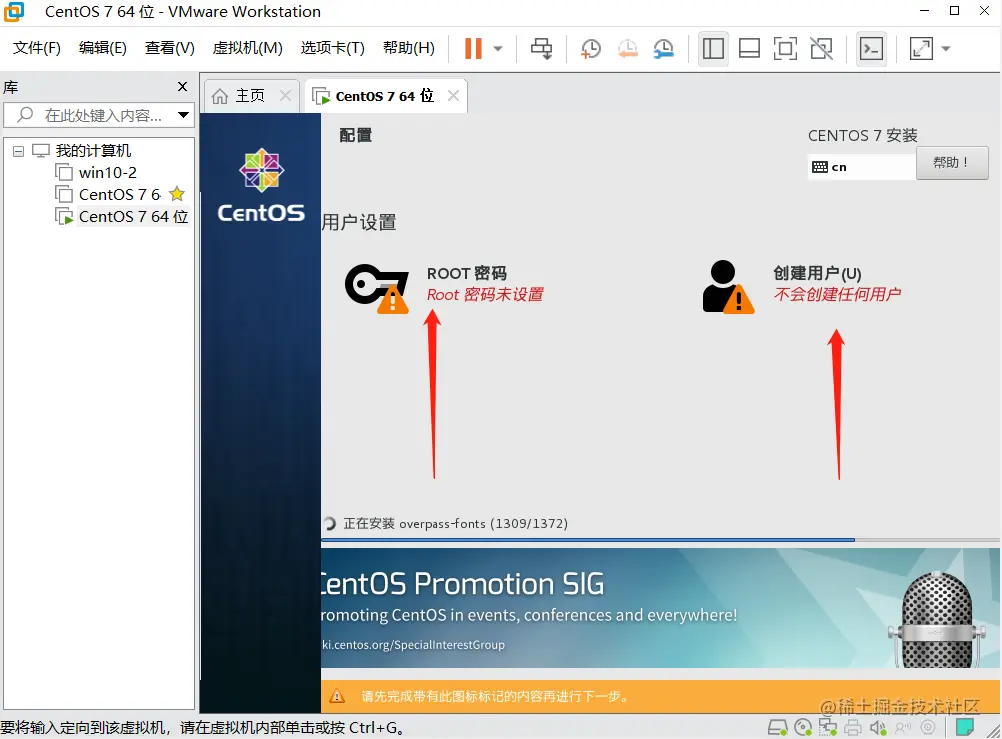Open the pause button dropdown arrow

[x=496, y=47]
